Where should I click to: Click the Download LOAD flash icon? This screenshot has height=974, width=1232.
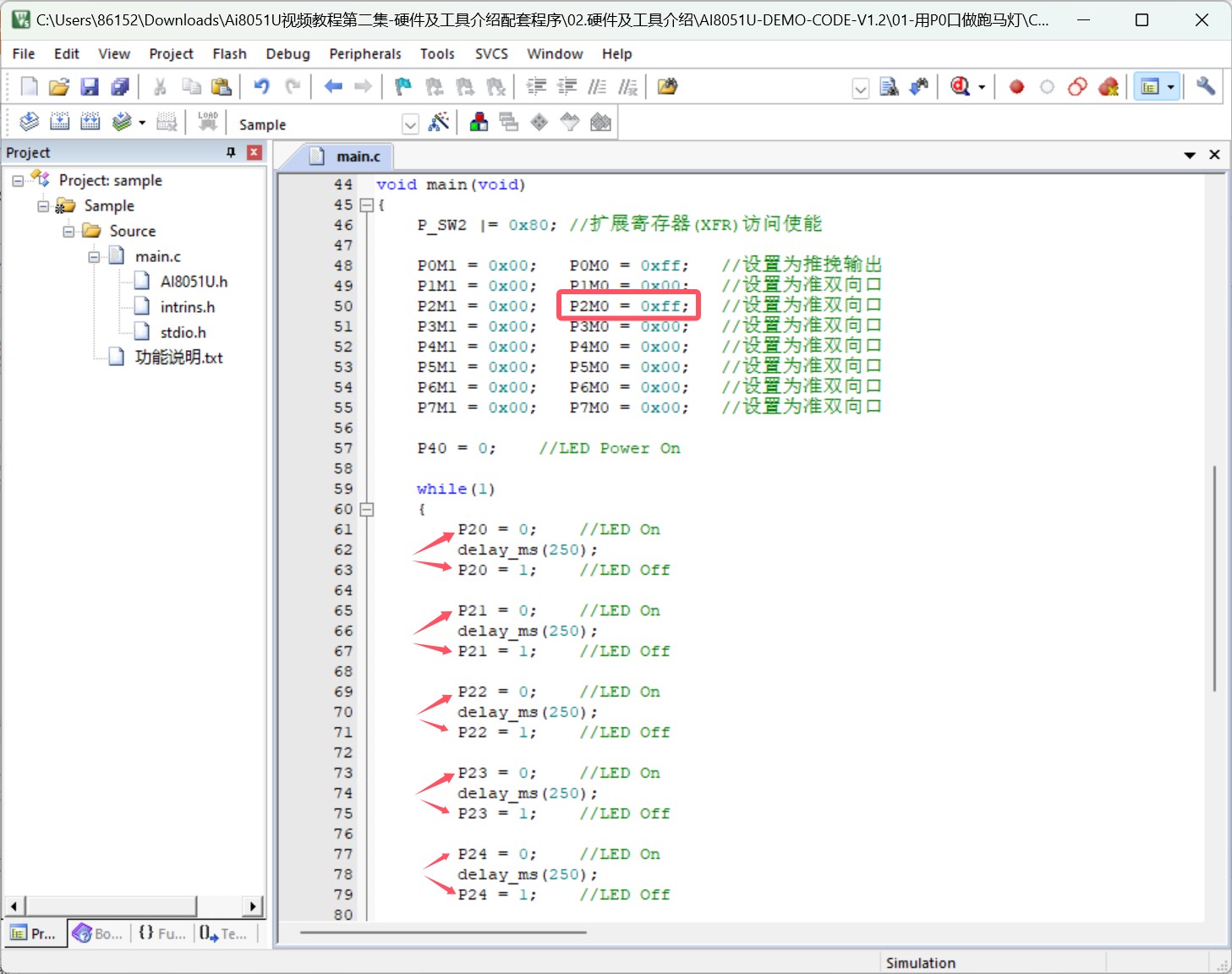pyautogui.click(x=208, y=123)
